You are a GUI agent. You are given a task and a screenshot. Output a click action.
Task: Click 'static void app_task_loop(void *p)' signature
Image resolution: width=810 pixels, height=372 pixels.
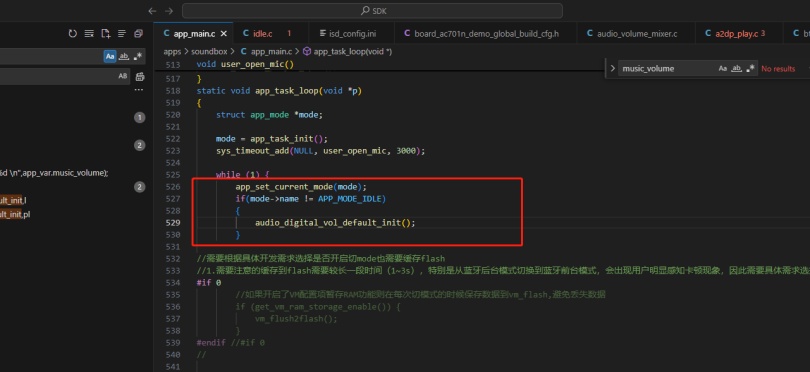coord(279,91)
